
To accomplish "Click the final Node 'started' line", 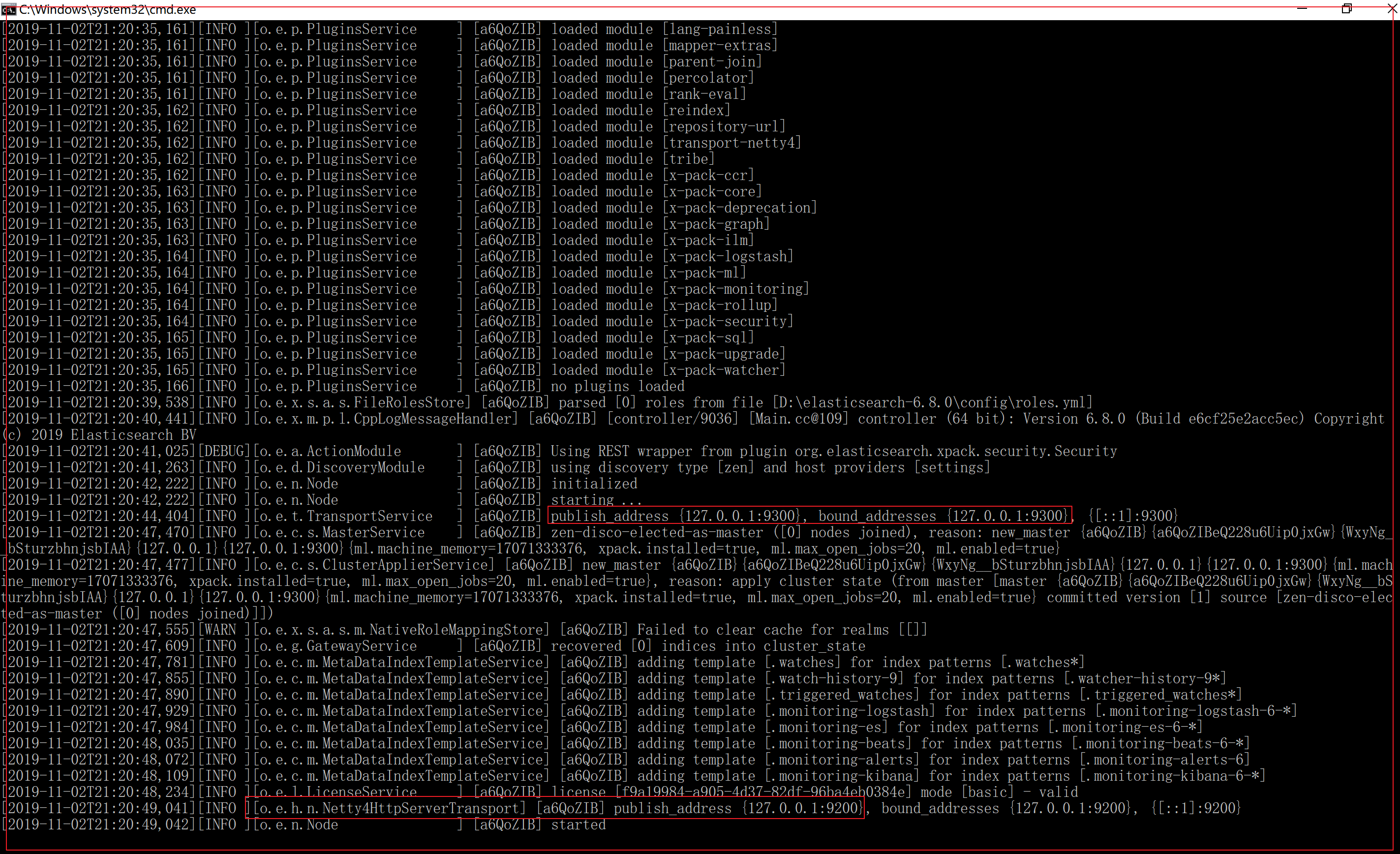I will tap(304, 824).
